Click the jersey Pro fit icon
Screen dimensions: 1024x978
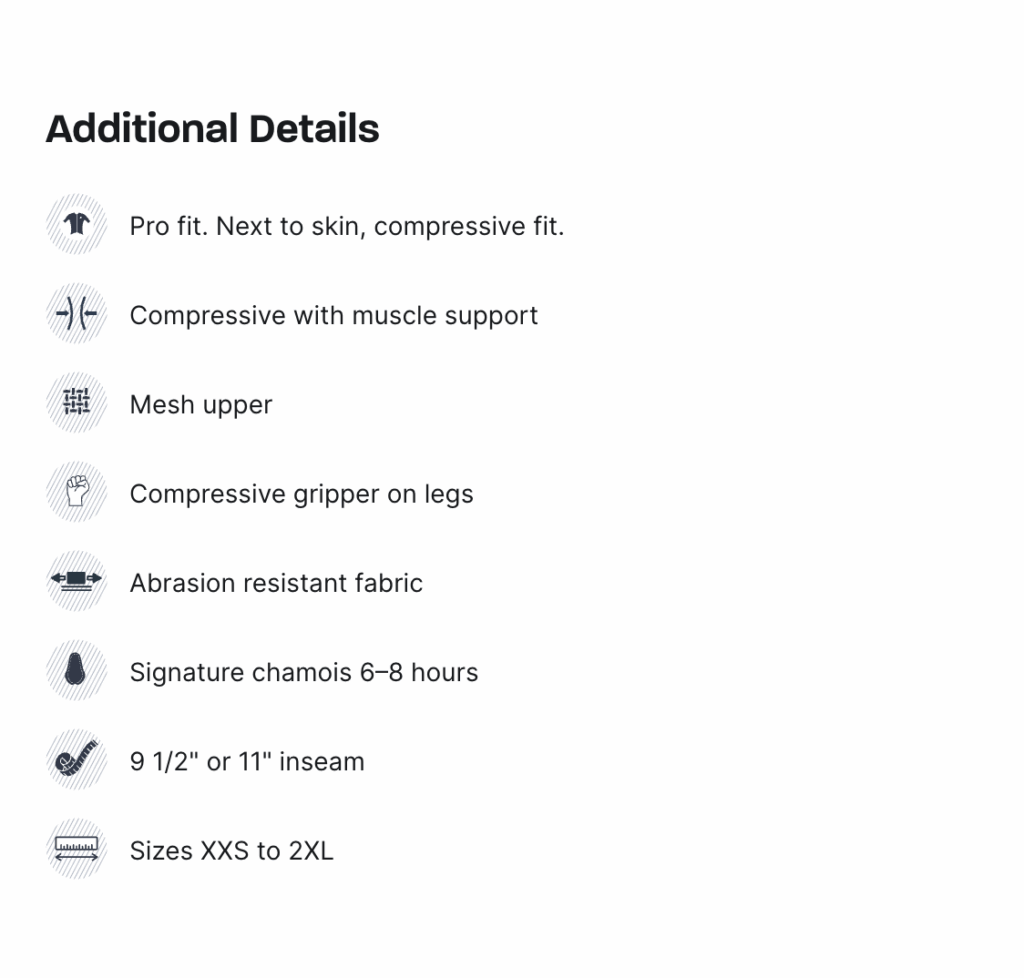pyautogui.click(x=76, y=225)
